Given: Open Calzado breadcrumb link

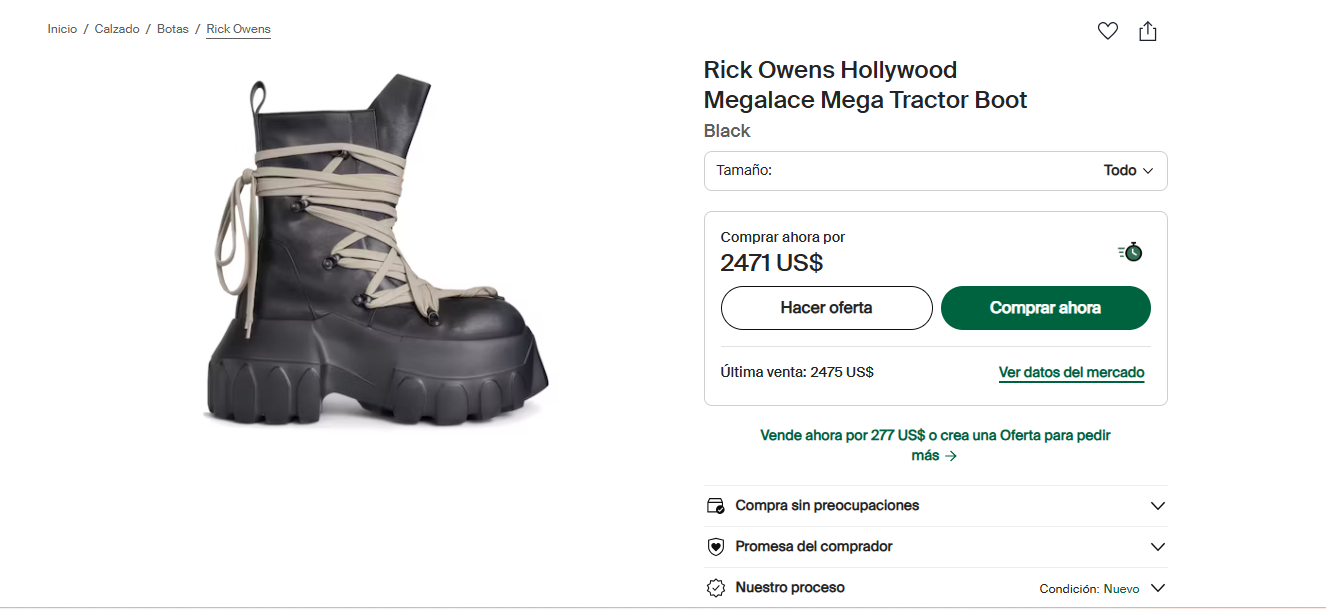Looking at the screenshot, I should click(x=117, y=29).
